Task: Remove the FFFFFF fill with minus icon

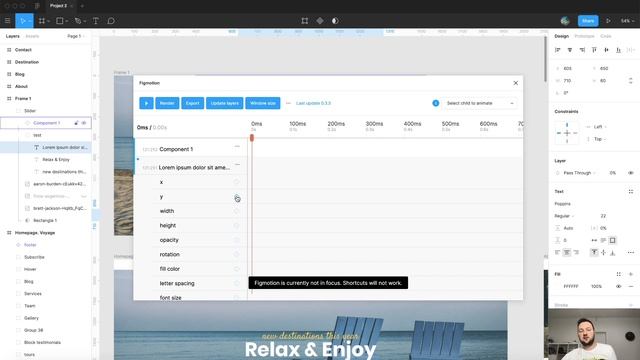Action: click(631, 287)
